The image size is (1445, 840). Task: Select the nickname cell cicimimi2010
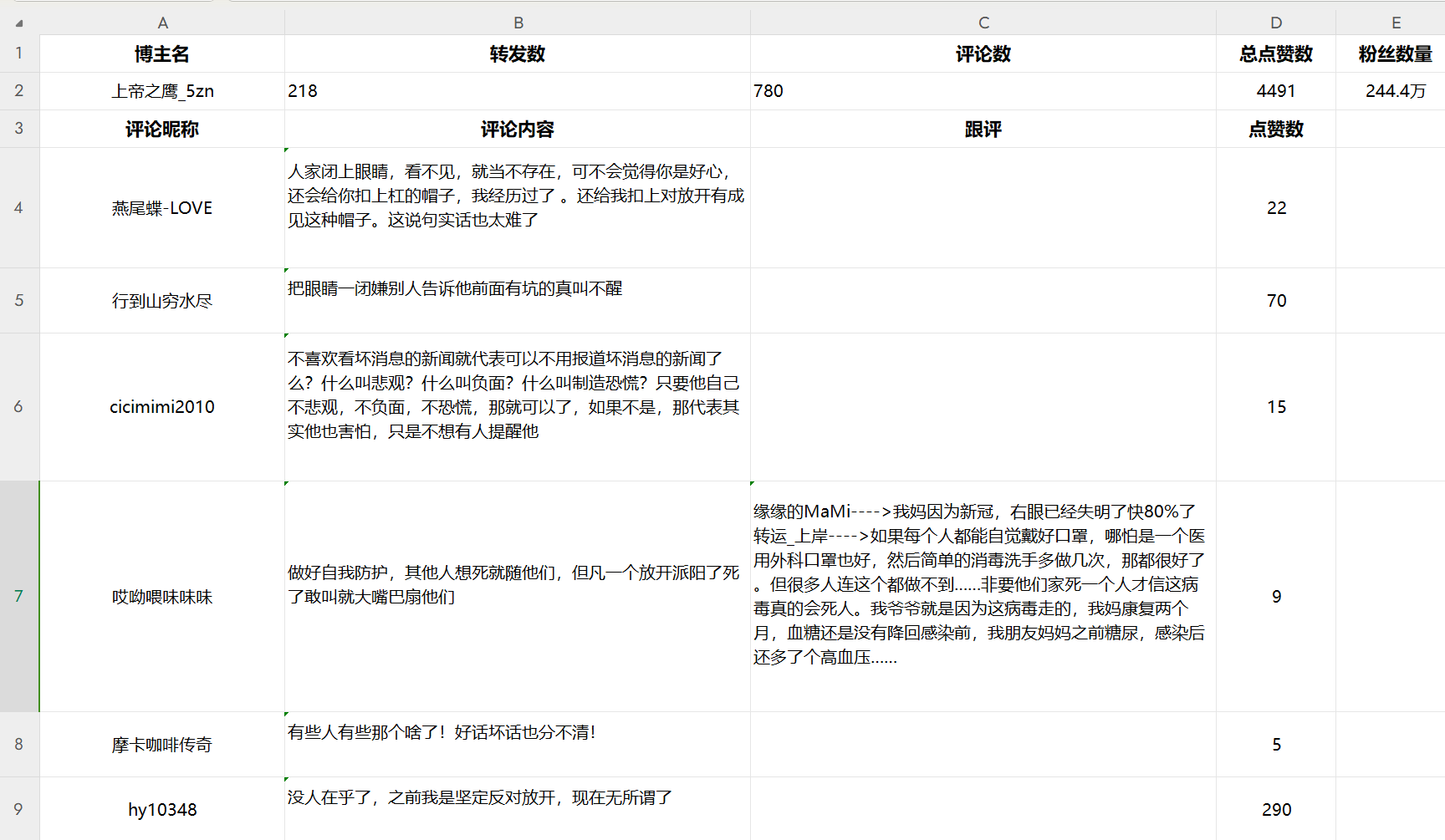162,407
